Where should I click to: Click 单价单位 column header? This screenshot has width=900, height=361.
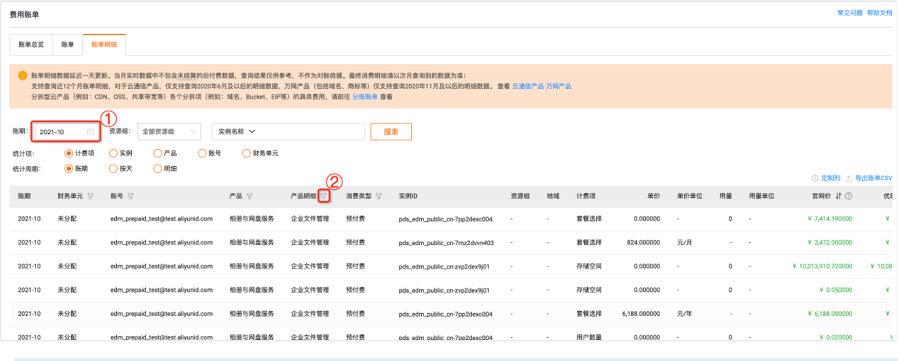coord(690,196)
